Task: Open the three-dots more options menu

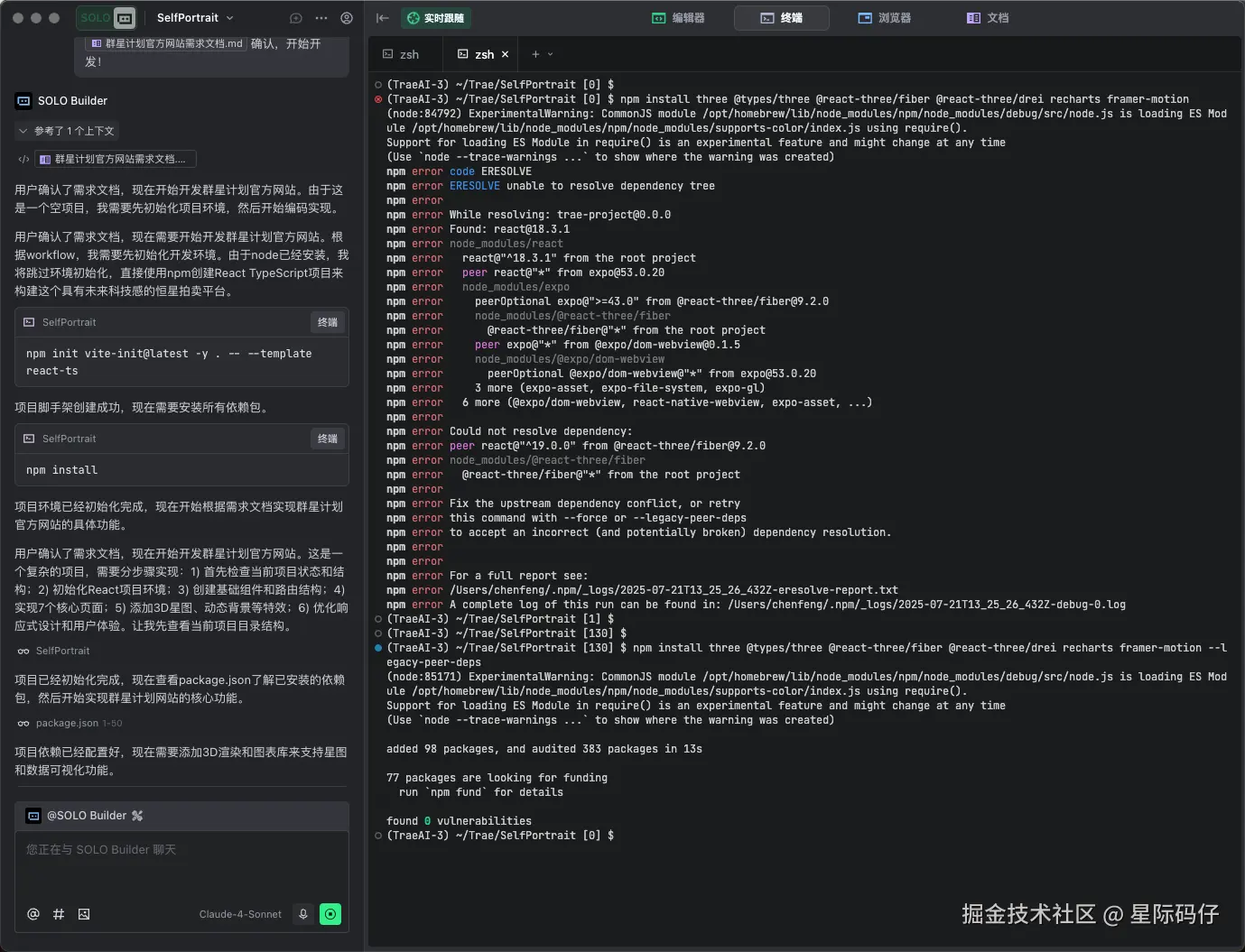Action: click(x=321, y=18)
